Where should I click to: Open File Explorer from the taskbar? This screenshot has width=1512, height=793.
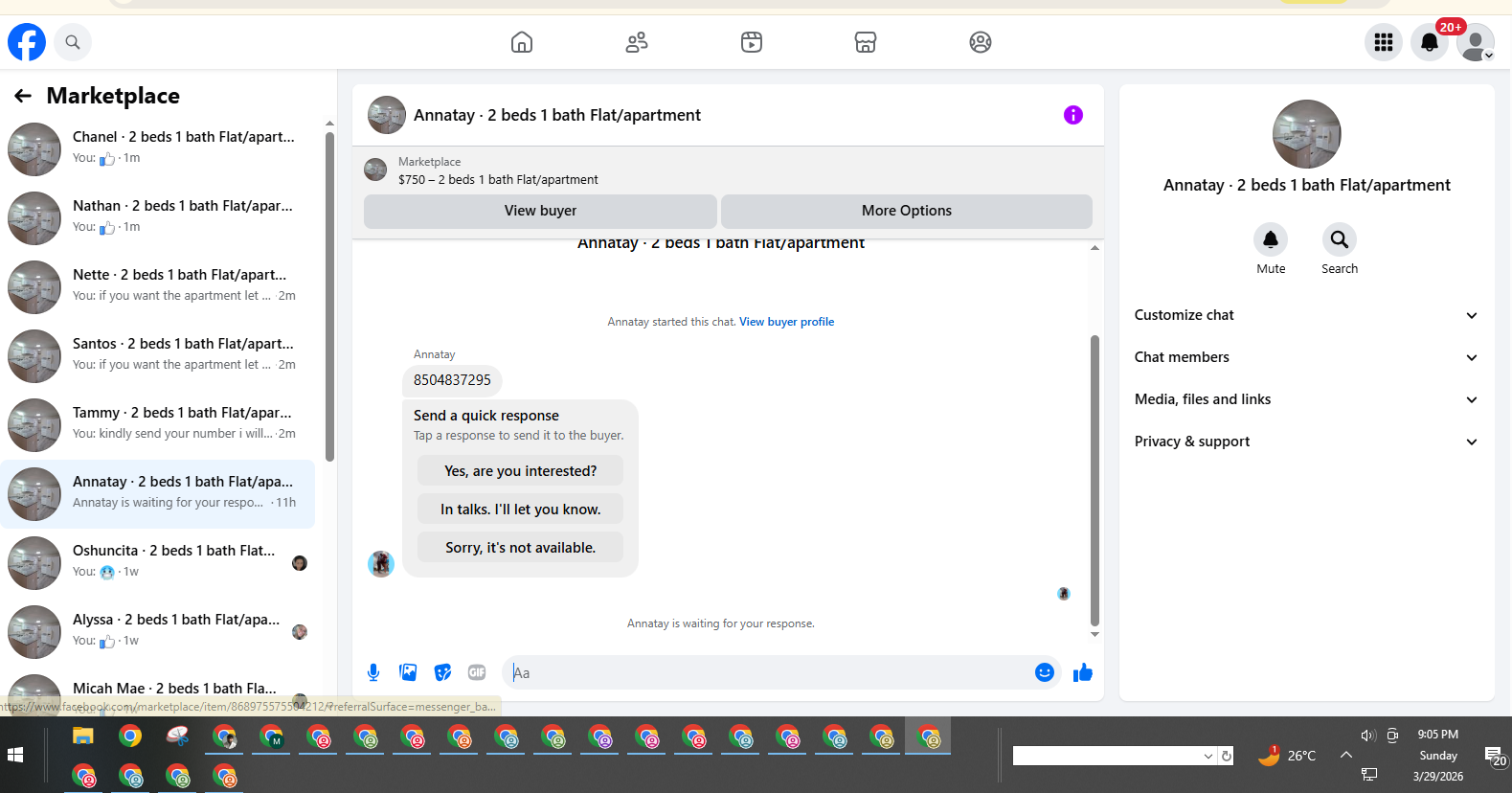pos(83,736)
